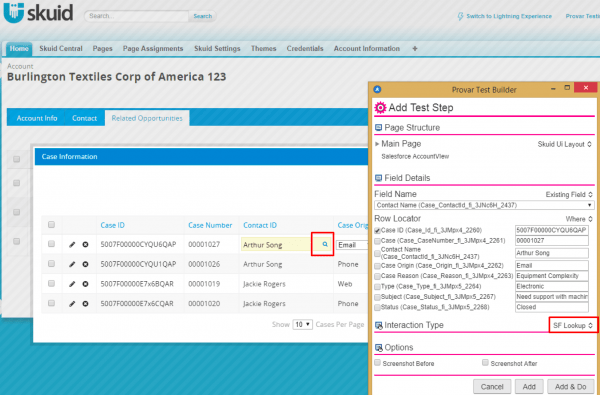
Task: Open the Credentials tab
Action: 305,49
